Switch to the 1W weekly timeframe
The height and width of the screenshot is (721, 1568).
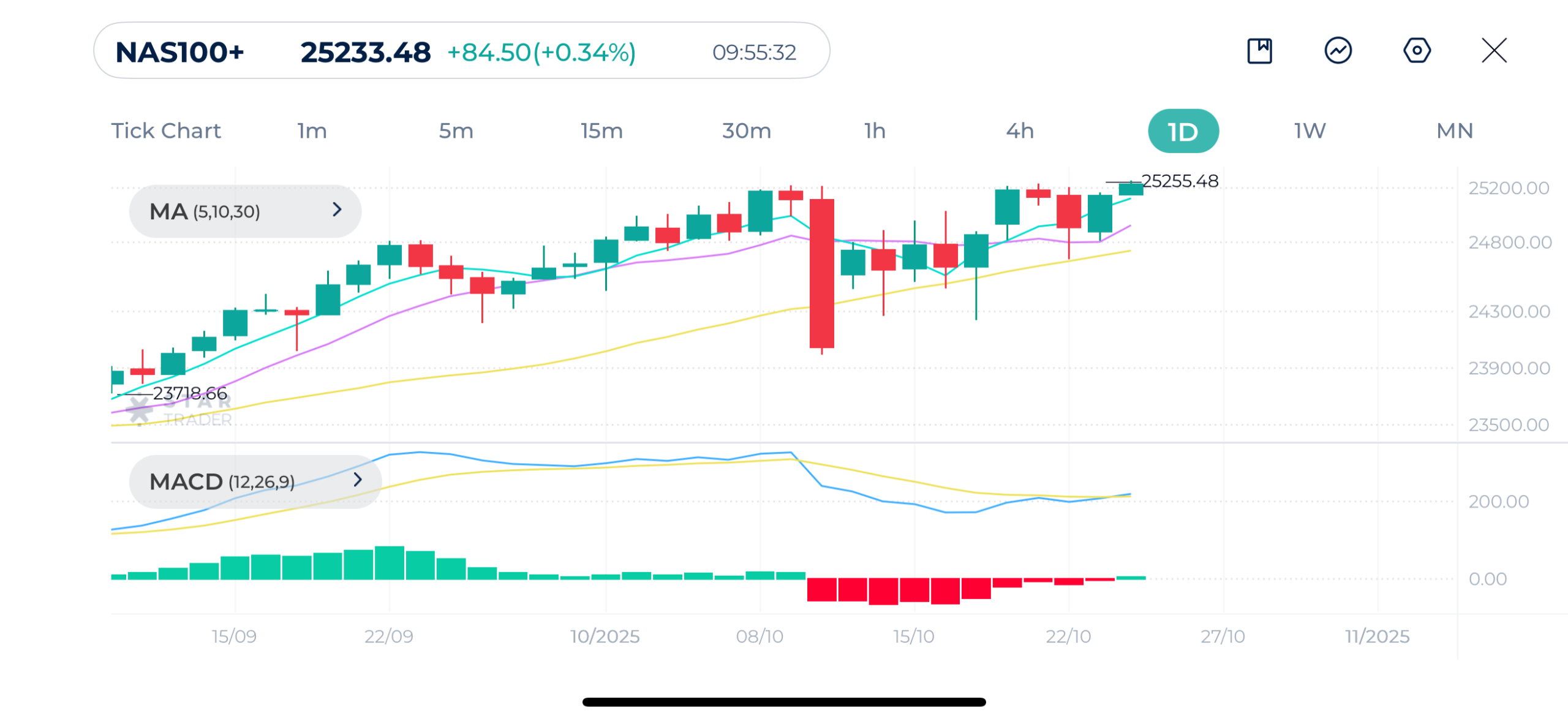click(1310, 131)
